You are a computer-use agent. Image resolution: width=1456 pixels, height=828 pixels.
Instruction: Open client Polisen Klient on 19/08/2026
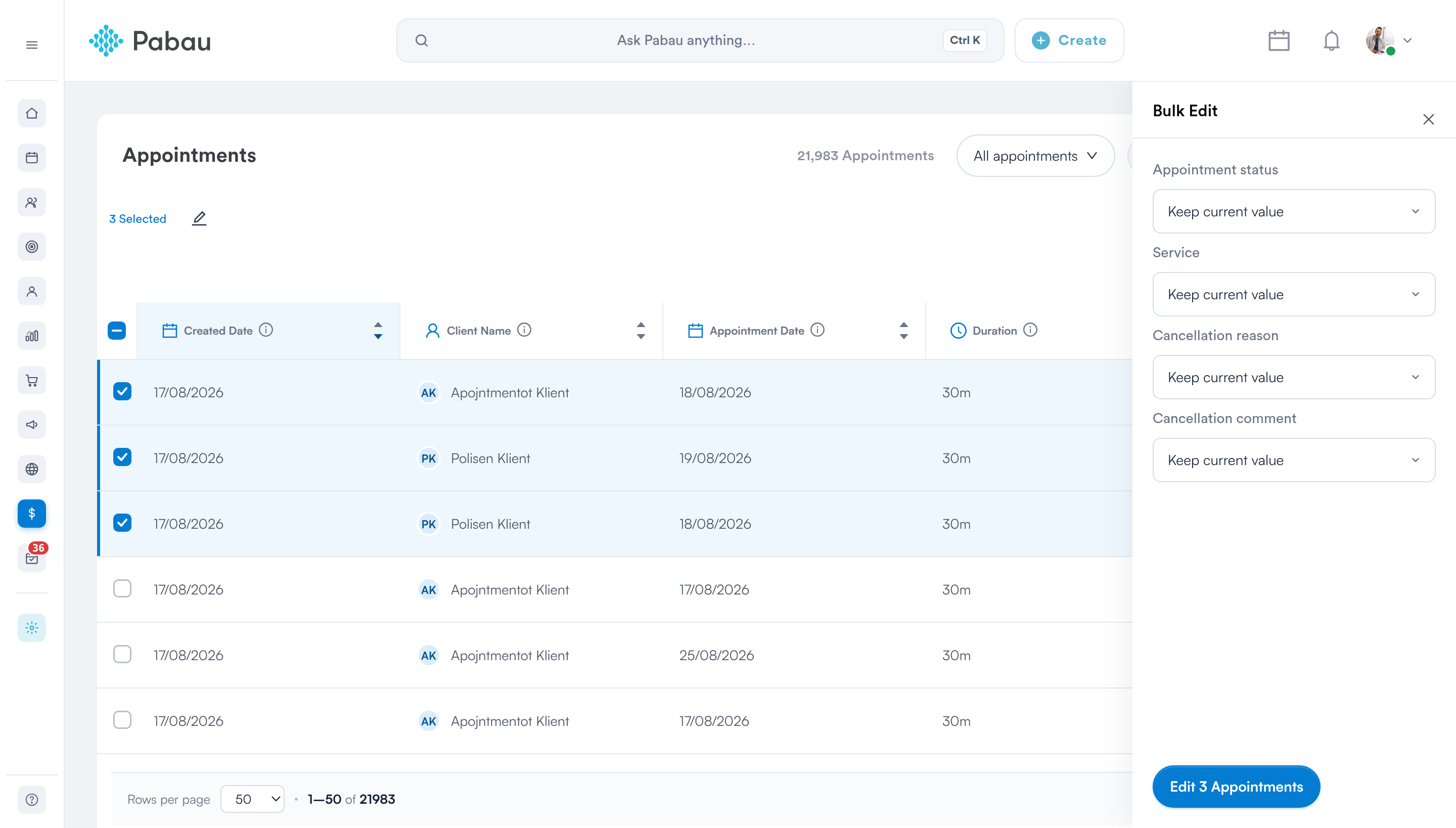pos(490,458)
